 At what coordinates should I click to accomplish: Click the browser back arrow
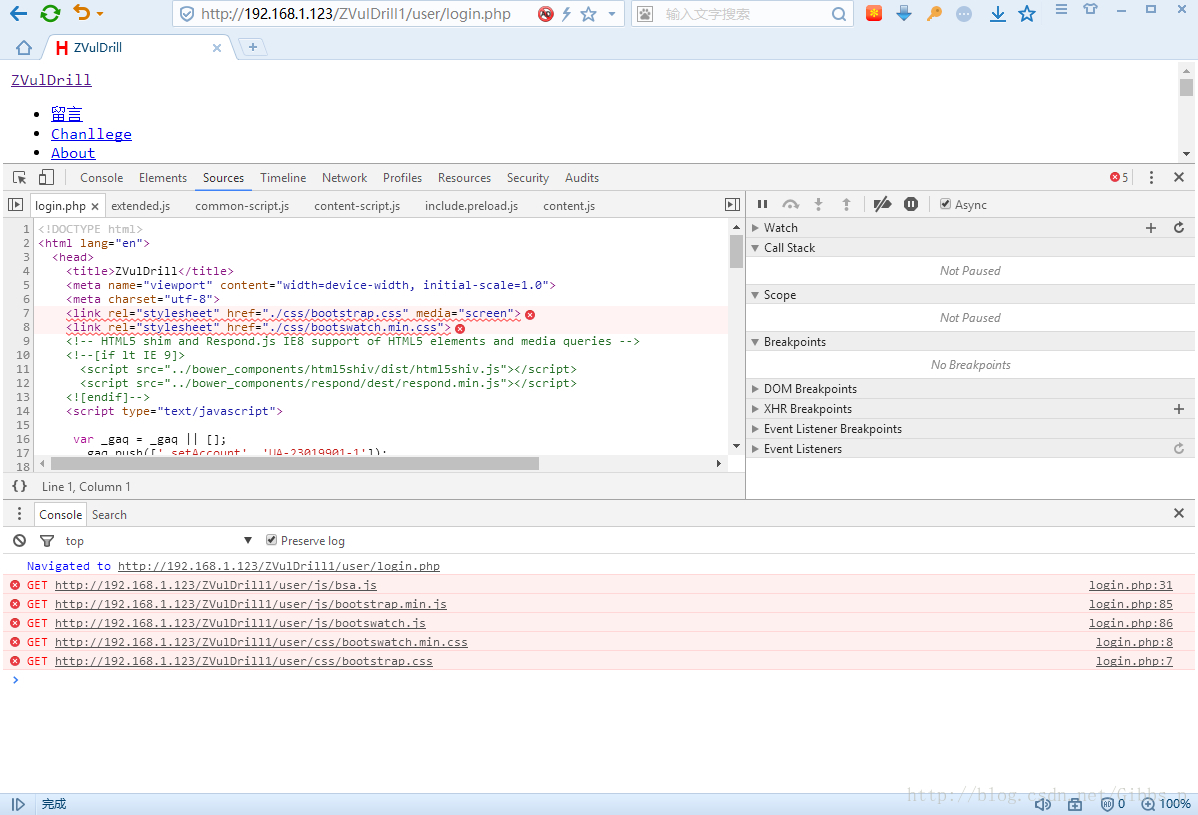[x=18, y=13]
